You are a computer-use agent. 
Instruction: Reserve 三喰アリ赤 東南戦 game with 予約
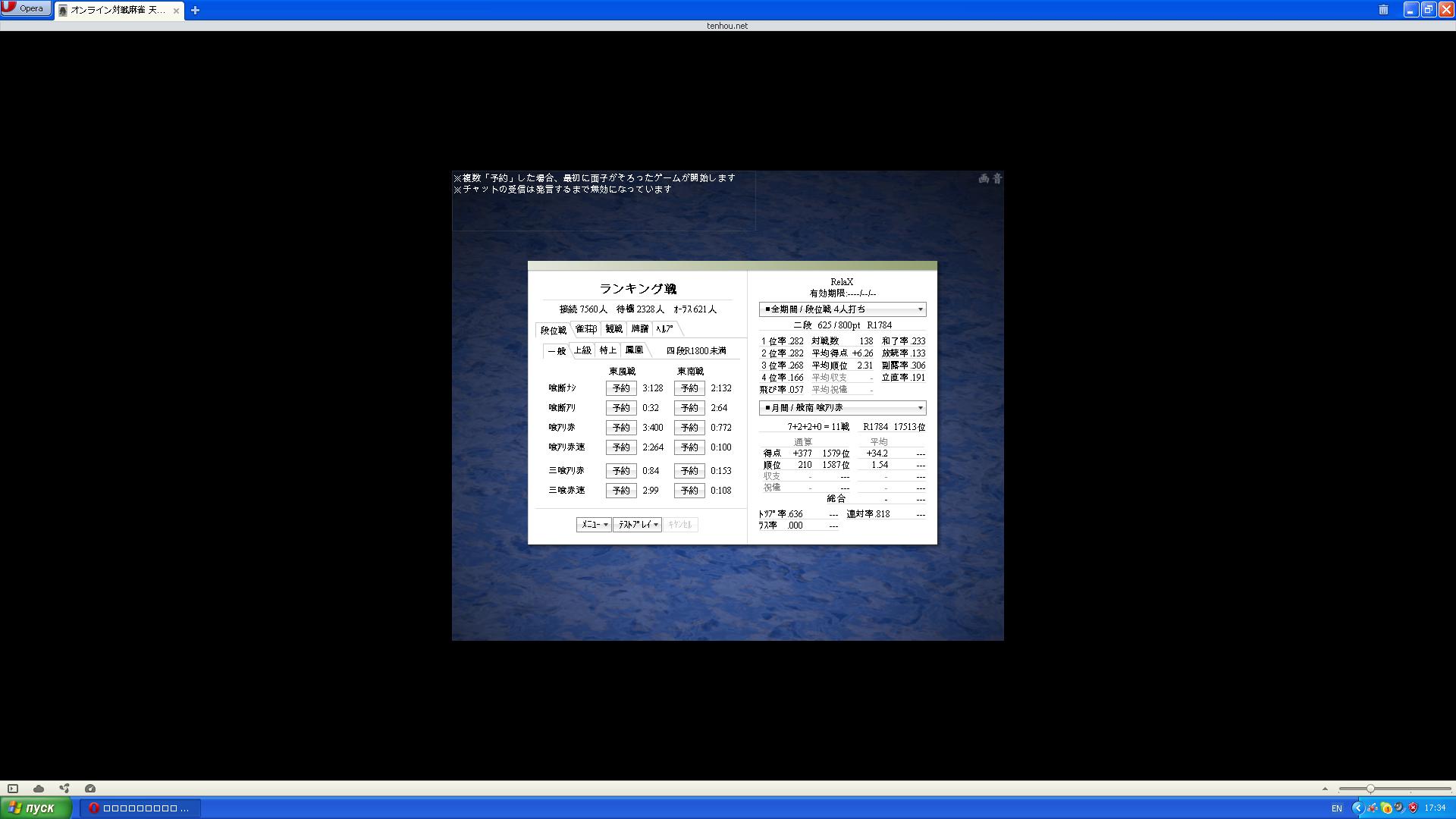click(689, 471)
